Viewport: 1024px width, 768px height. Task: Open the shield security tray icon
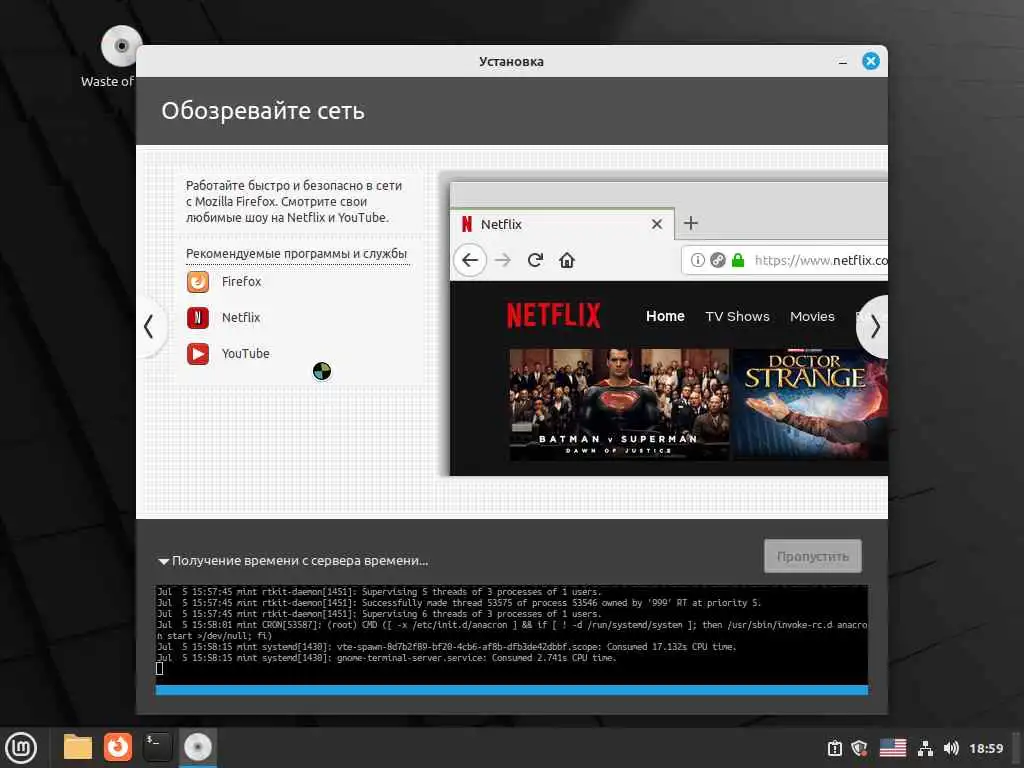[x=859, y=748]
